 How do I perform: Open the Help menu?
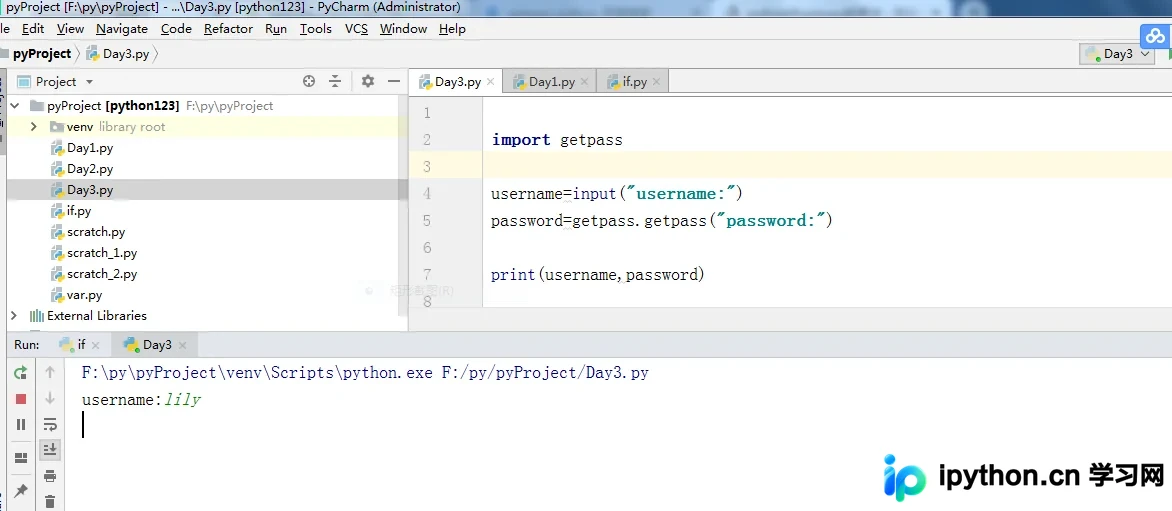click(452, 28)
